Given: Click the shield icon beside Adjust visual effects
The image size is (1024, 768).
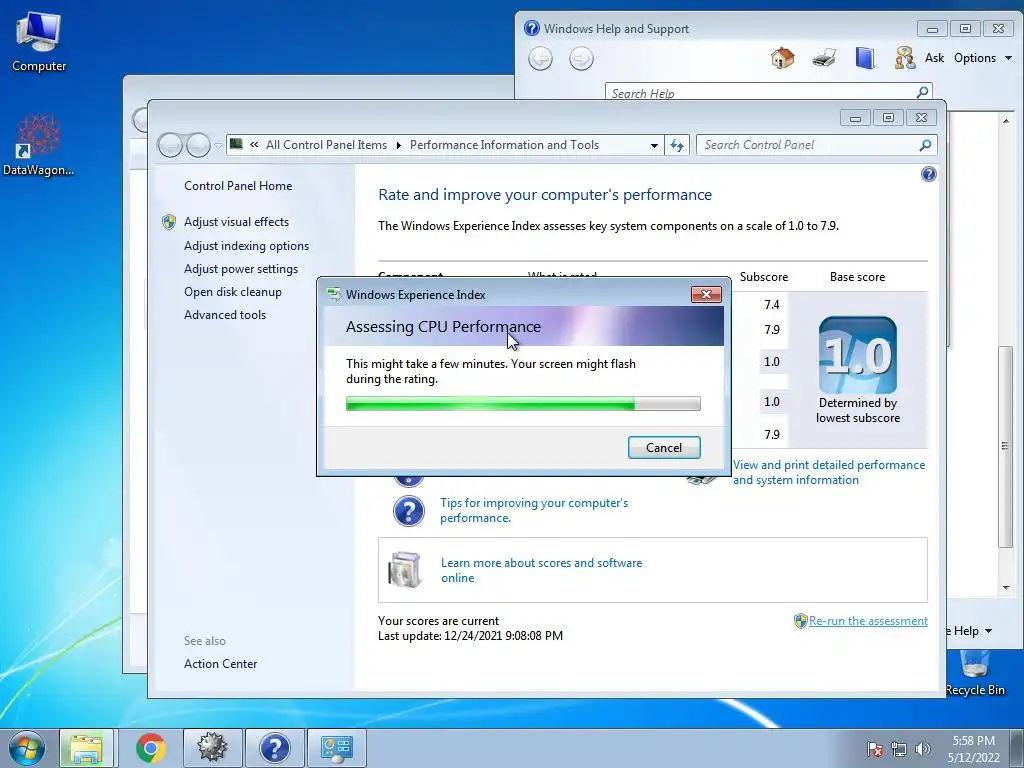Looking at the screenshot, I should click(168, 222).
